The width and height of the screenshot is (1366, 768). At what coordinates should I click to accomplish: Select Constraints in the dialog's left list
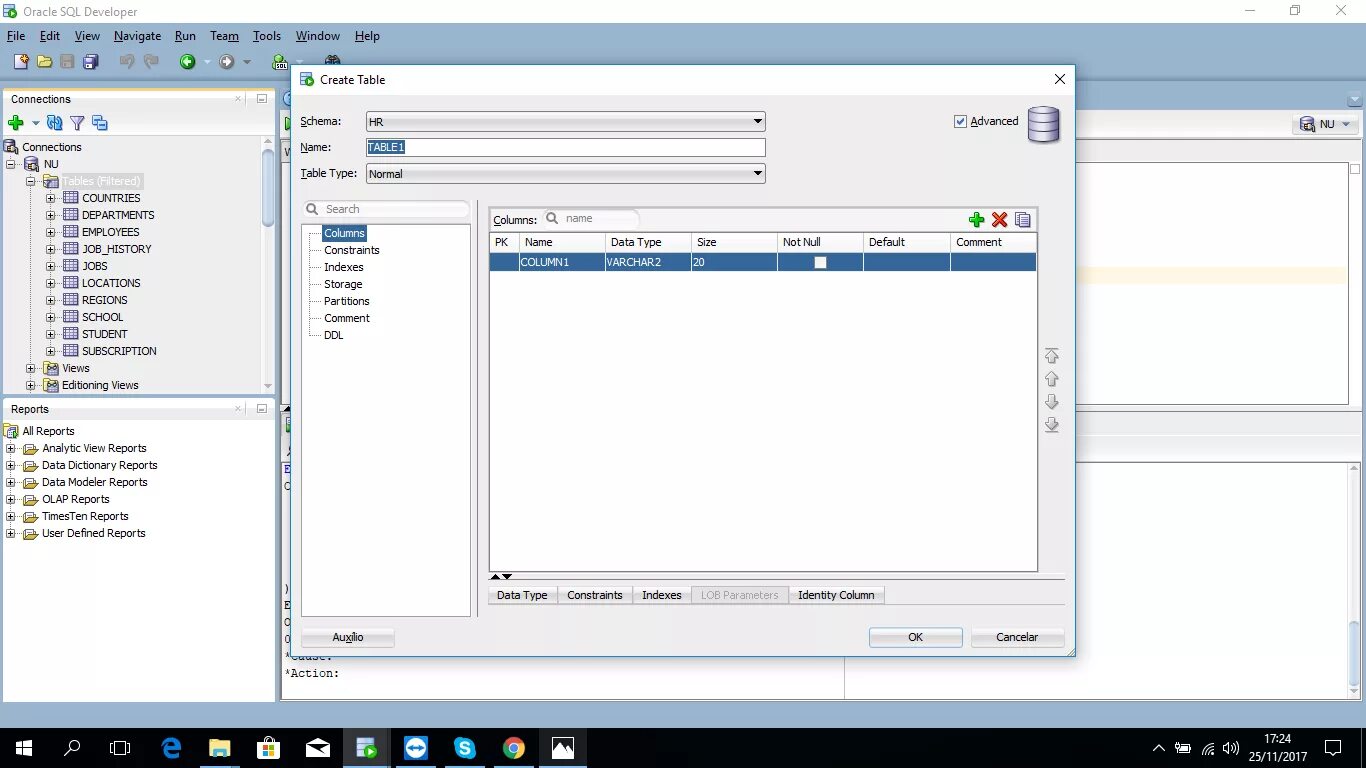tap(352, 250)
